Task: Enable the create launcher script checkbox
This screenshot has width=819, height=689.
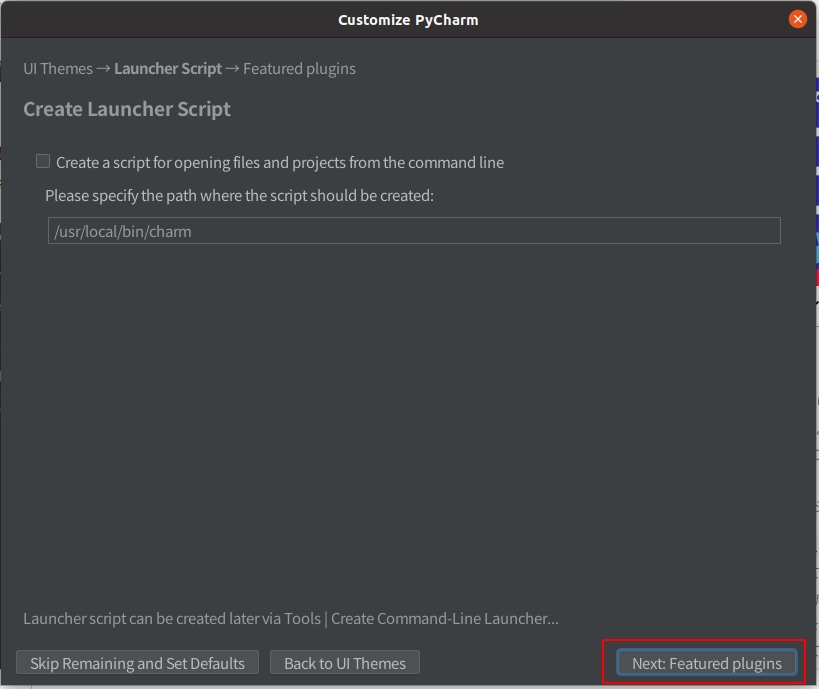Action: [43, 161]
